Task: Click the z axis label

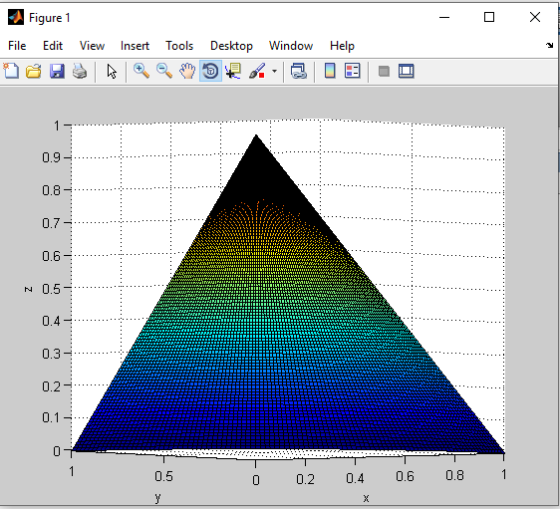Action: click(29, 289)
